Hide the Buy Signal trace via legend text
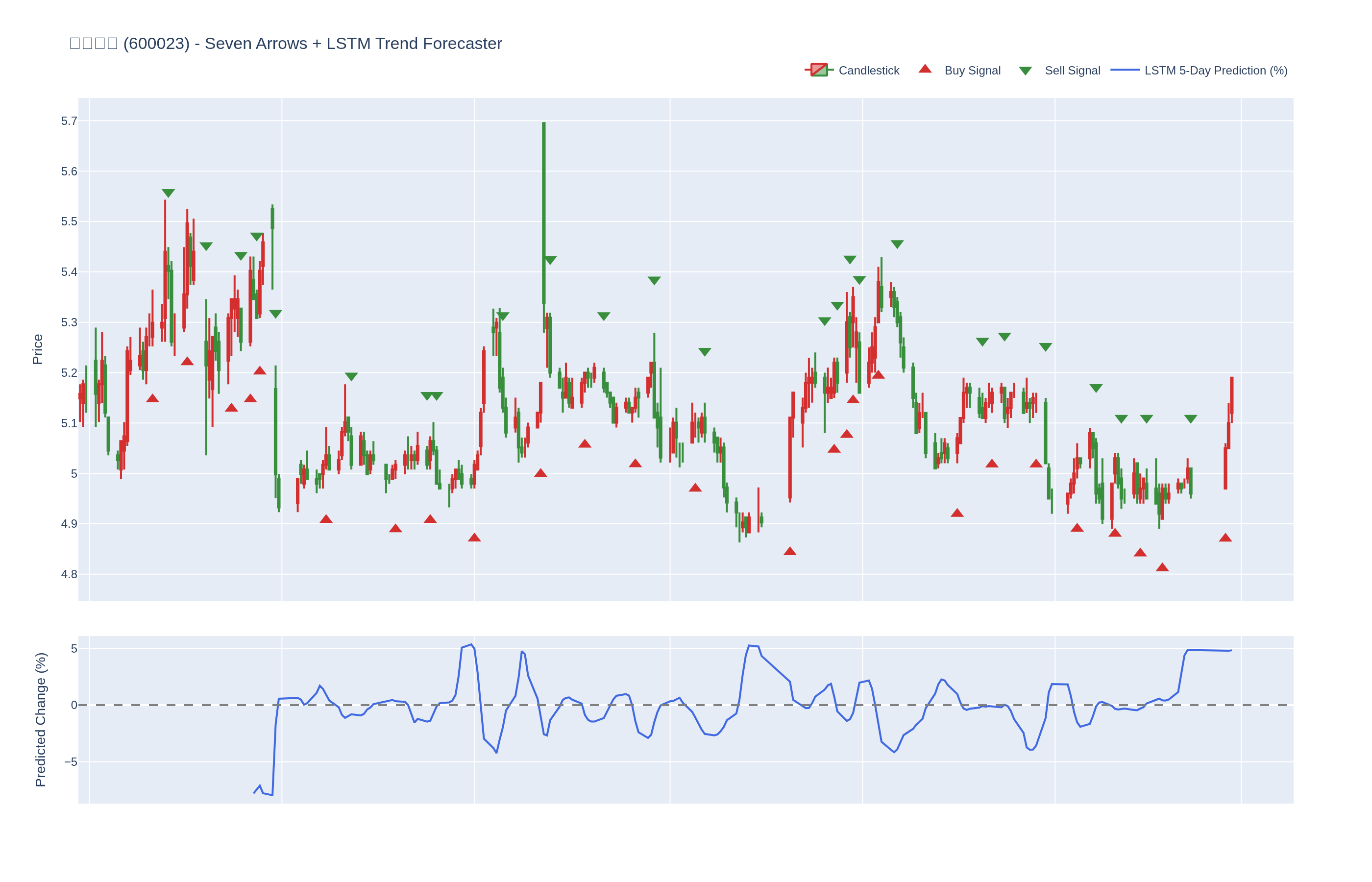 (x=972, y=71)
